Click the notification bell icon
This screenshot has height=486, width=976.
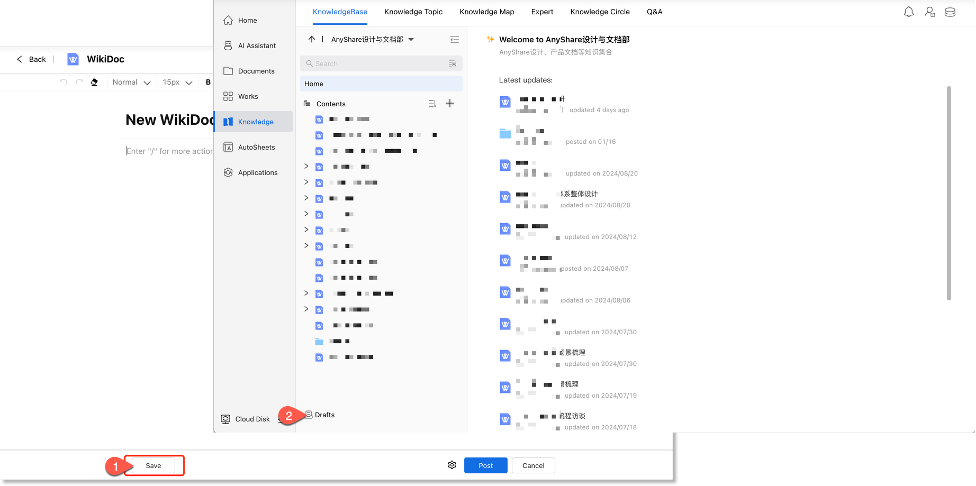908,12
